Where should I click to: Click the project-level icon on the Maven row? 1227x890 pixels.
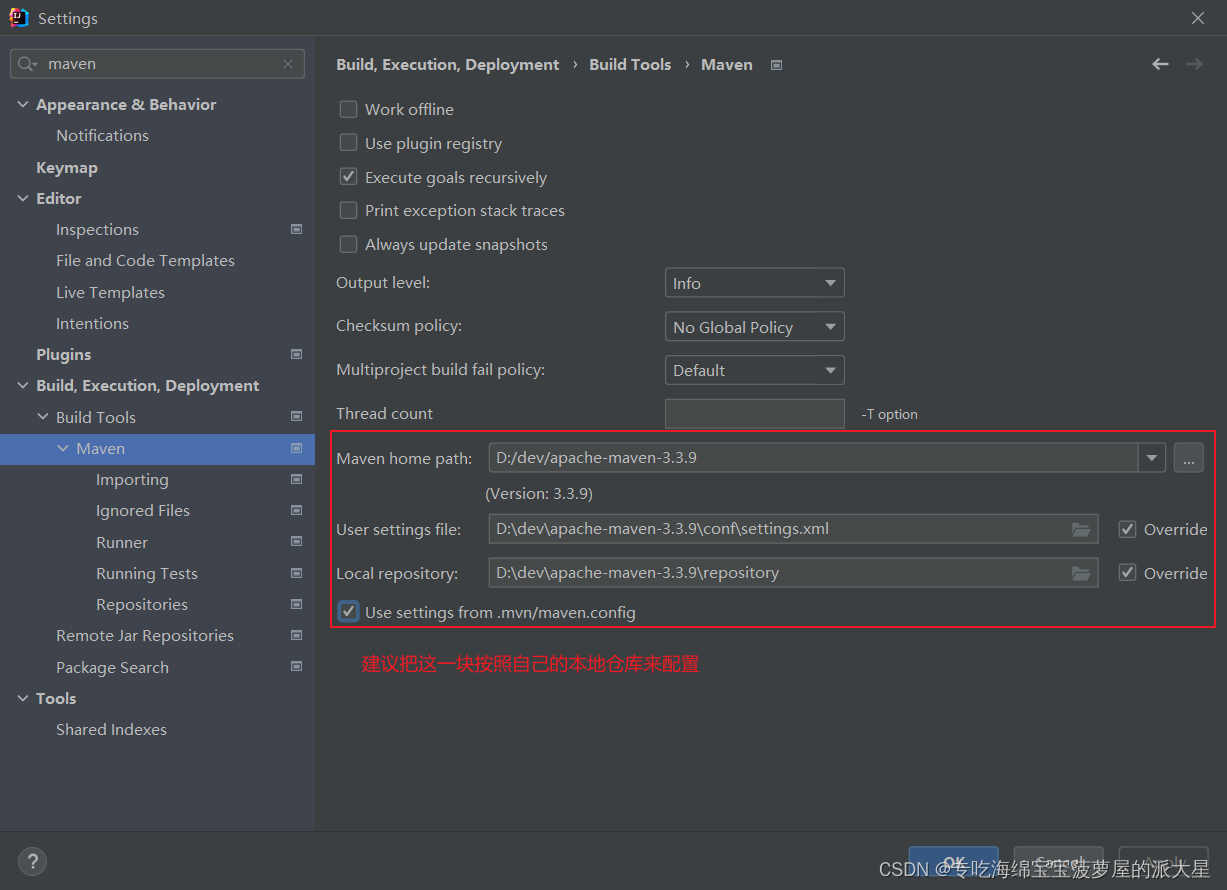[x=296, y=448]
